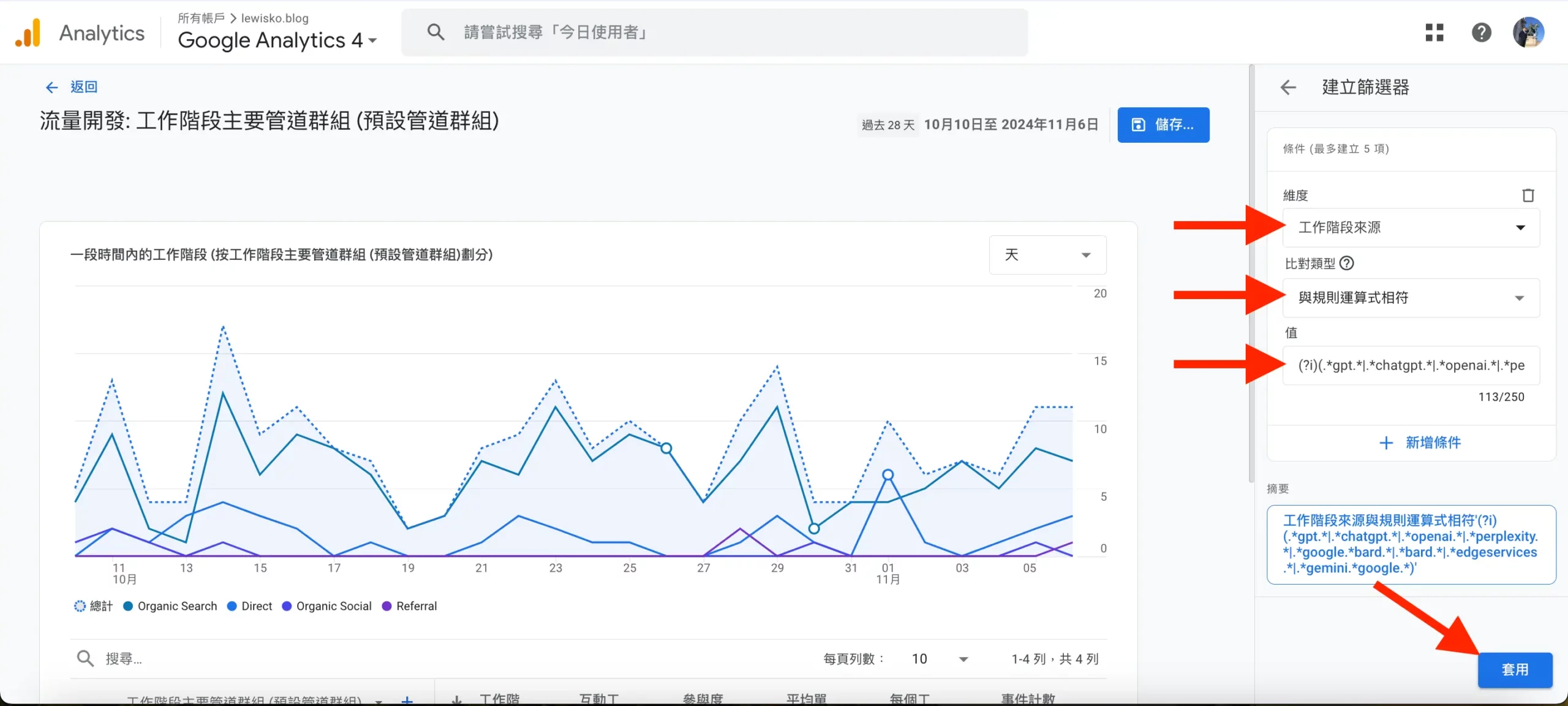The height and width of the screenshot is (706, 1568).
Task: Click the 比對類型 label
Action: [1310, 264]
